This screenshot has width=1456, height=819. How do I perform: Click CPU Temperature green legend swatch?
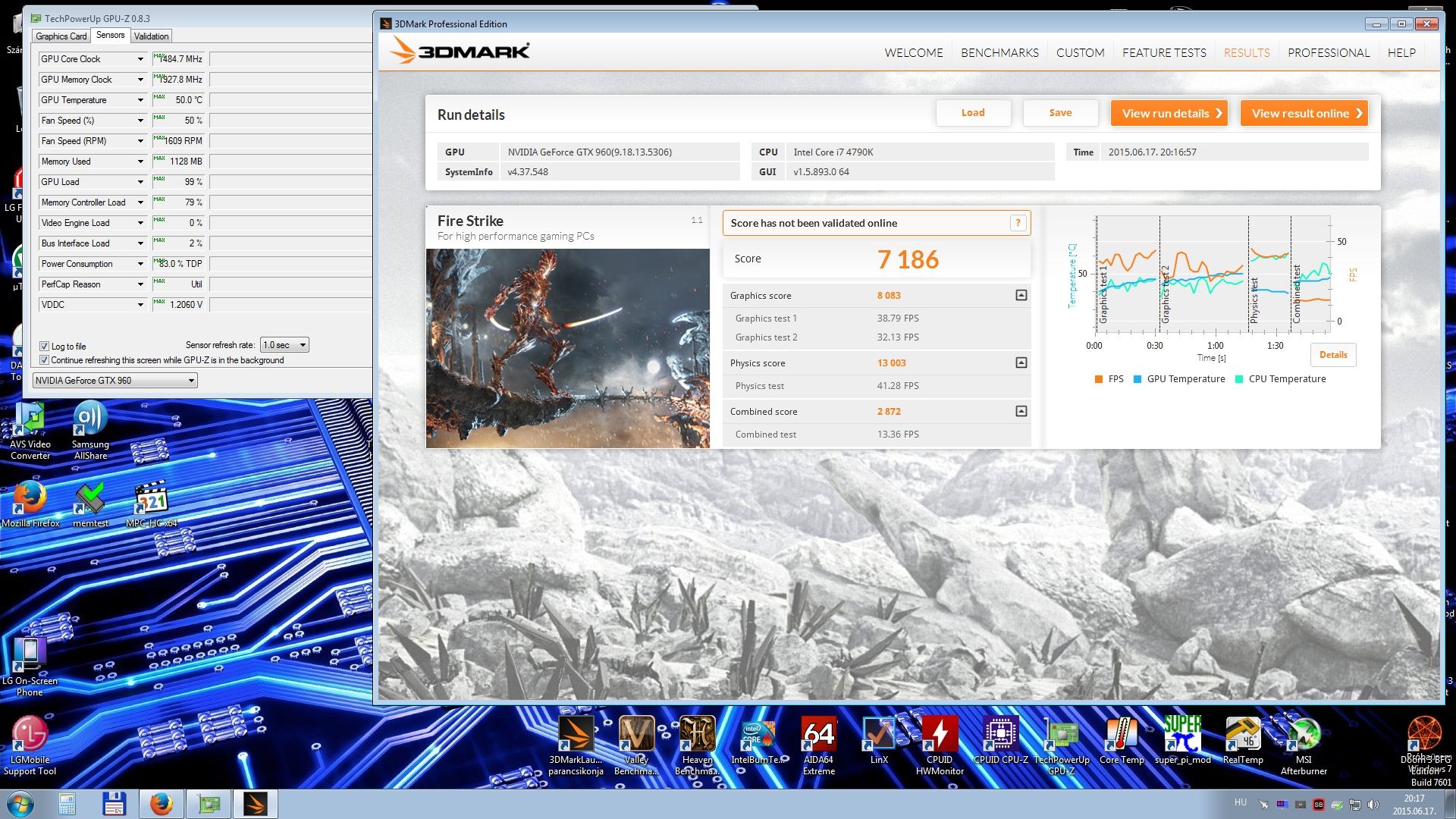pyautogui.click(x=1239, y=379)
